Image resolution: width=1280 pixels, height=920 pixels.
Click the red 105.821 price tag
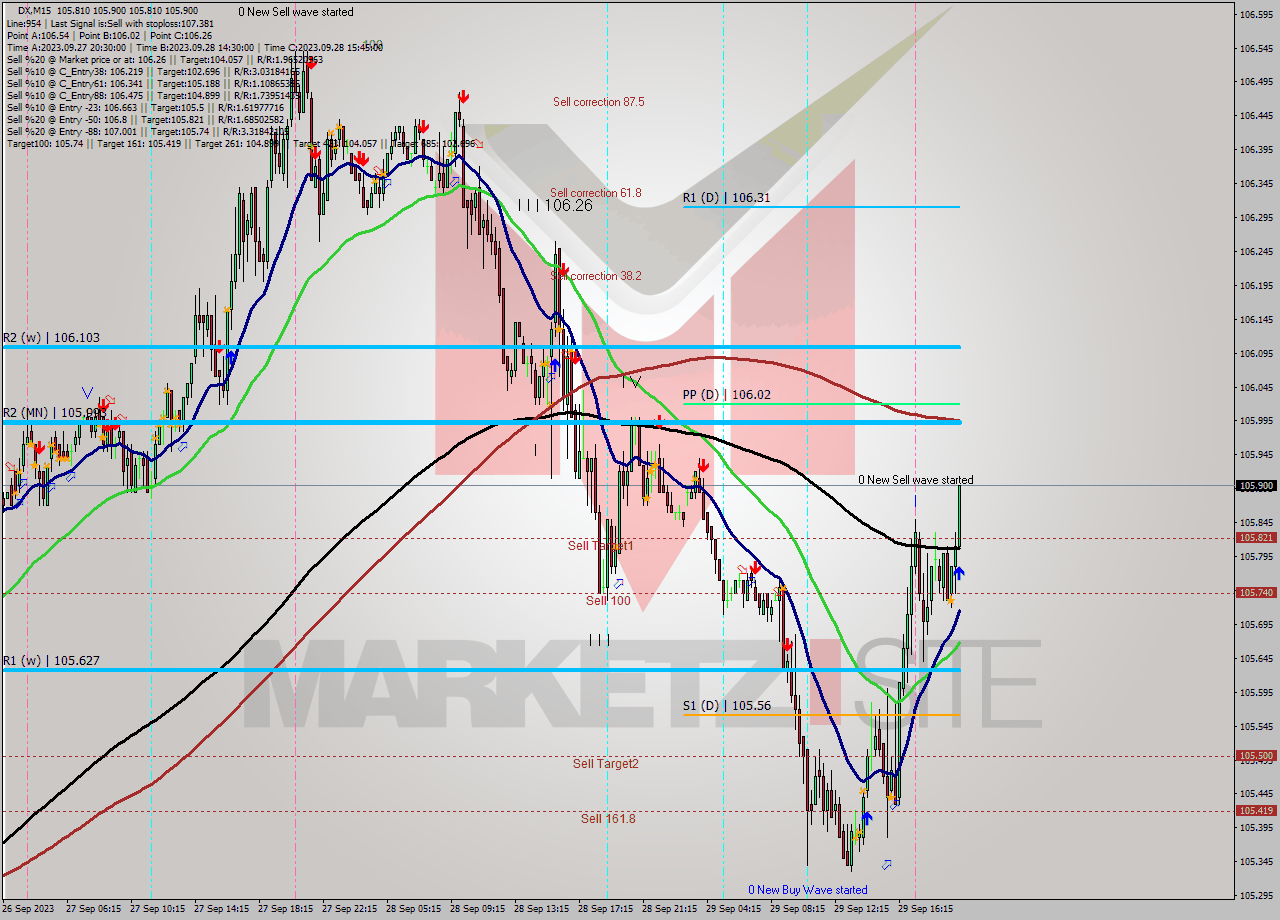pos(1257,538)
